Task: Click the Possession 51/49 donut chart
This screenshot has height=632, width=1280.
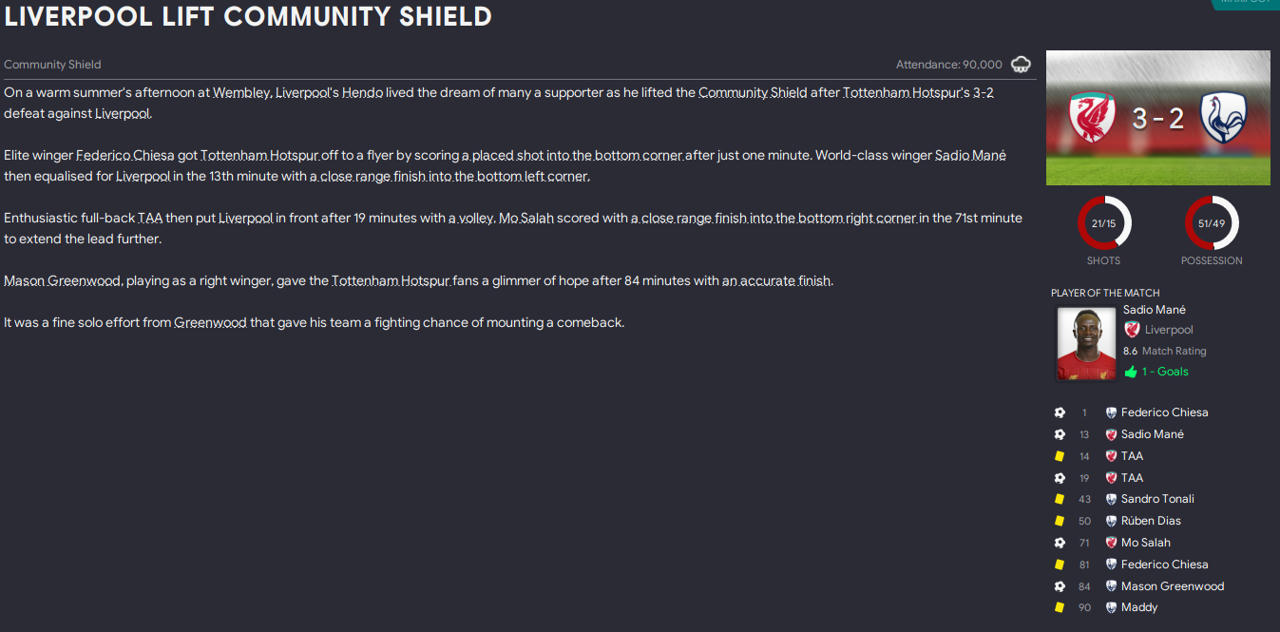Action: pyautogui.click(x=1211, y=223)
